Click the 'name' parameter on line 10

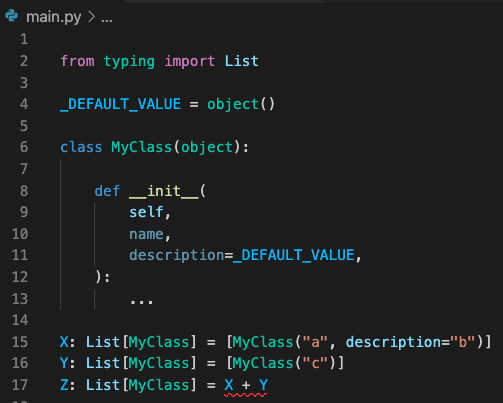pyautogui.click(x=146, y=234)
